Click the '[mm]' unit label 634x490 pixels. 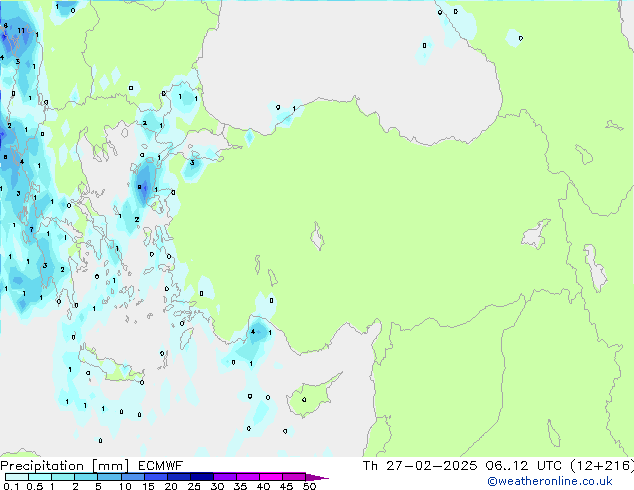110,466
